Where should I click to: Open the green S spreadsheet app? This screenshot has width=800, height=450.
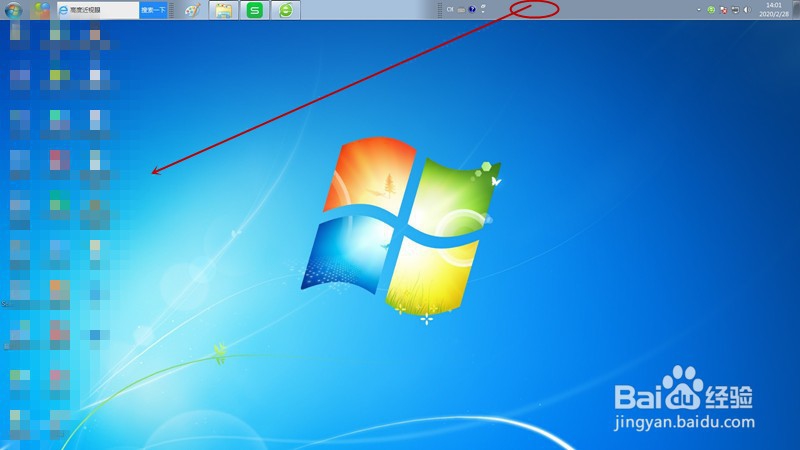tap(254, 10)
